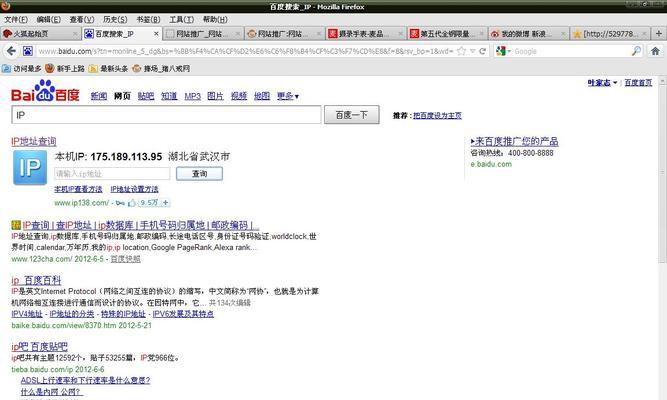
Task: Click the thumbs-up icon near 9.5万
Action: coord(132,203)
